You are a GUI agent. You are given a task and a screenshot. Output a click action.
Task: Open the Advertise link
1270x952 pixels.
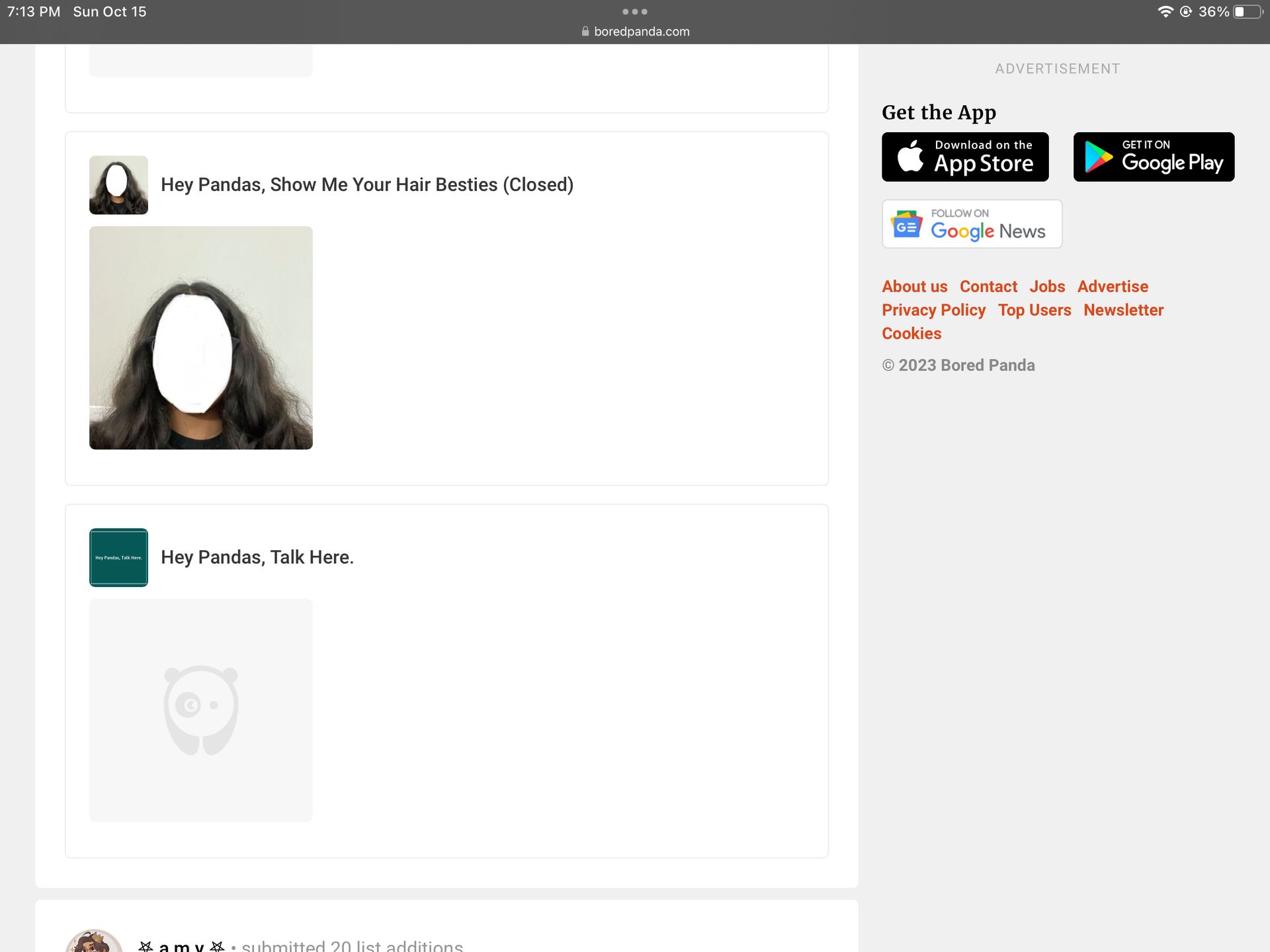1113,286
